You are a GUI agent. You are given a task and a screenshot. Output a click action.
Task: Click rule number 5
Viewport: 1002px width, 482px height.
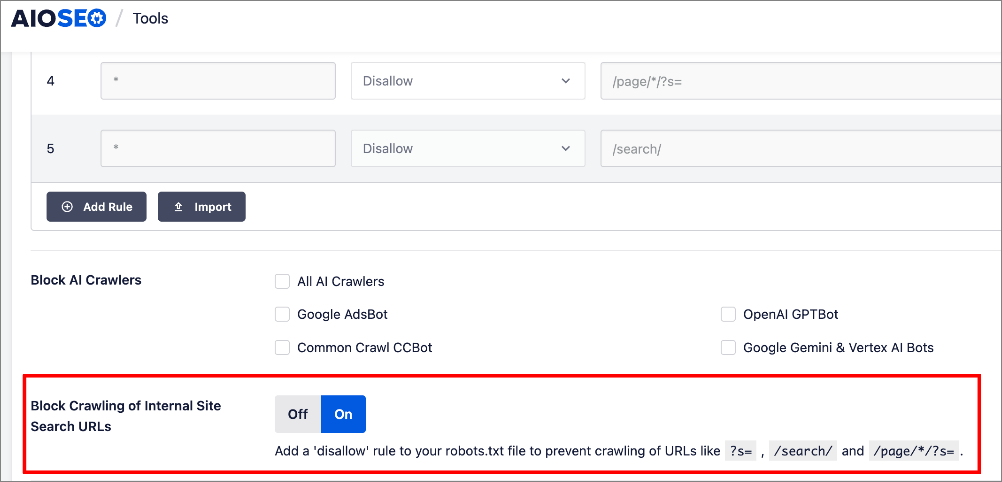(50, 149)
